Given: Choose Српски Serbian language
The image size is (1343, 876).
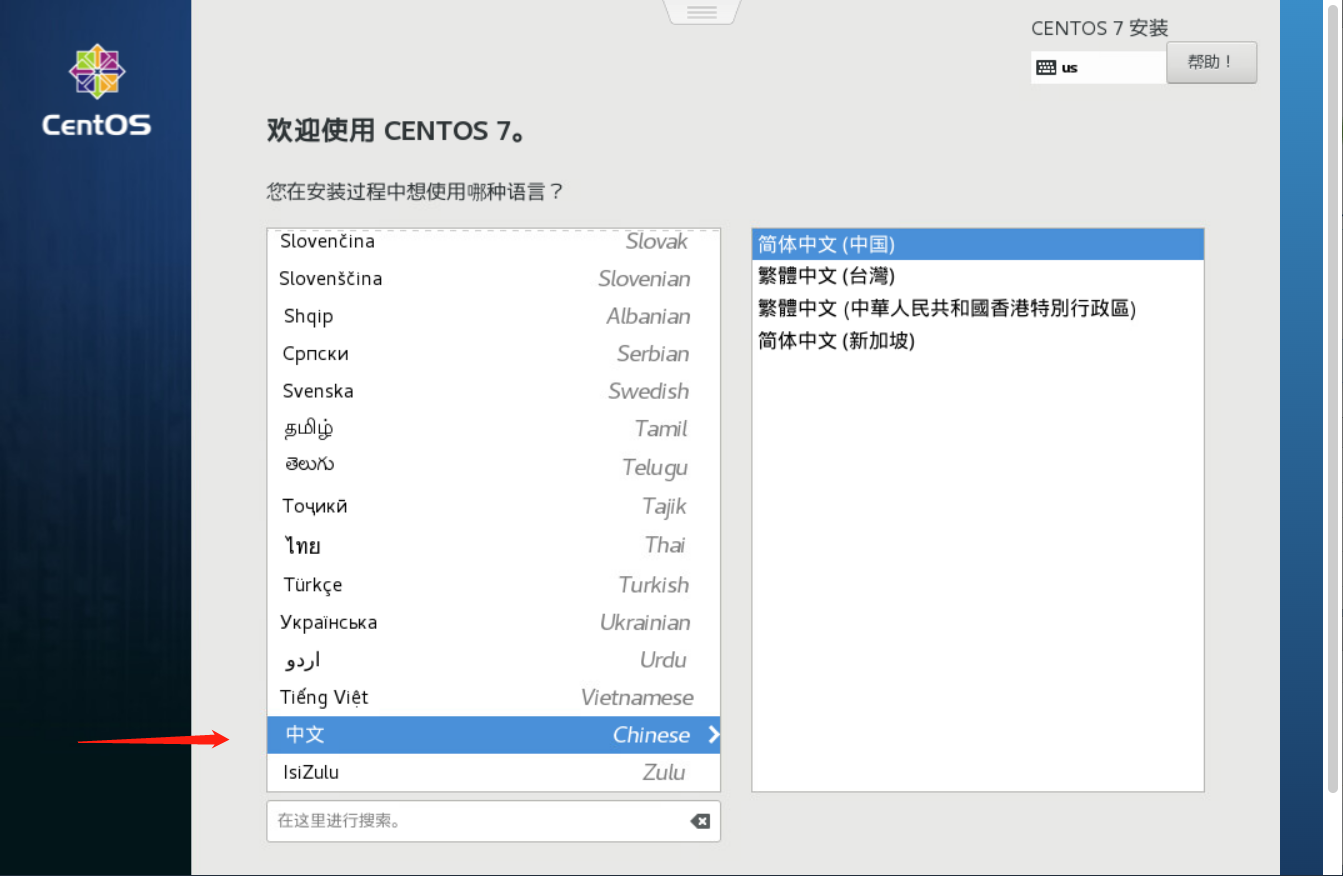Looking at the screenshot, I should coord(493,354).
